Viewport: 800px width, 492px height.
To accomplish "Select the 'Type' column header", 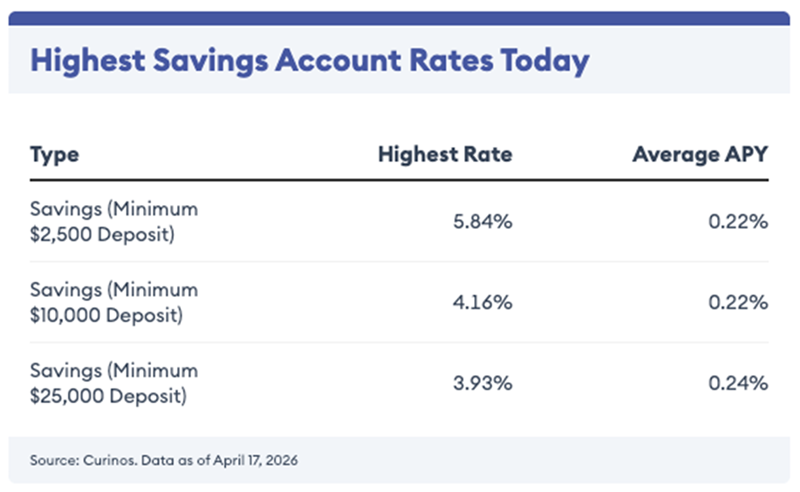I will point(55,155).
